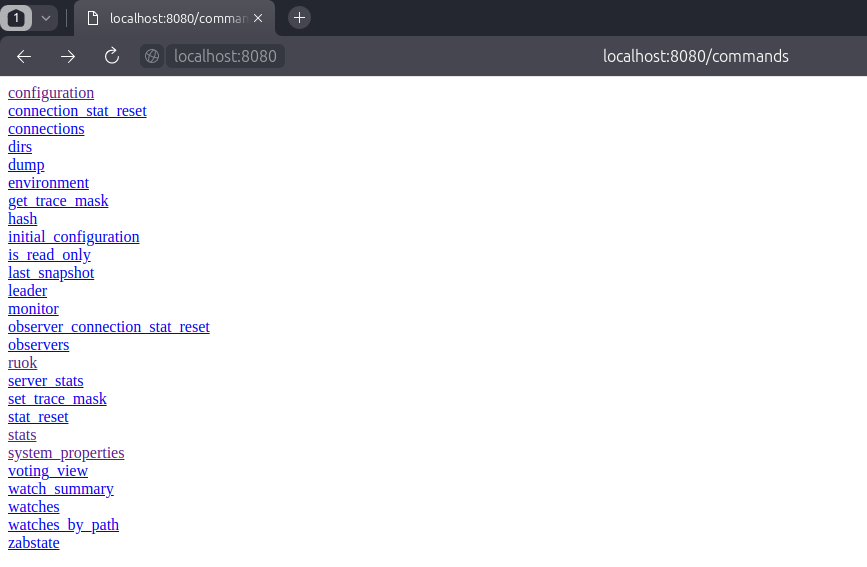The height and width of the screenshot is (567, 867).
Task: Open the last_snapshot link
Action: 51,273
